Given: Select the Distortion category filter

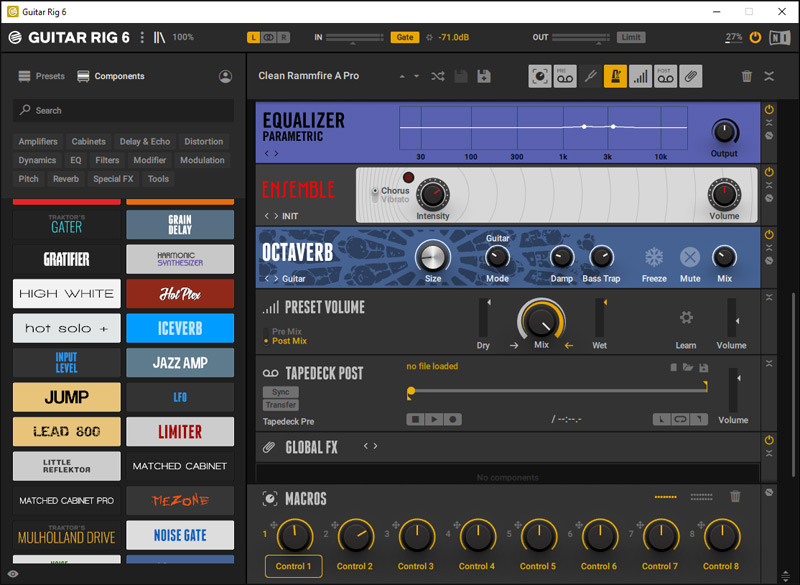Looking at the screenshot, I should pos(203,141).
